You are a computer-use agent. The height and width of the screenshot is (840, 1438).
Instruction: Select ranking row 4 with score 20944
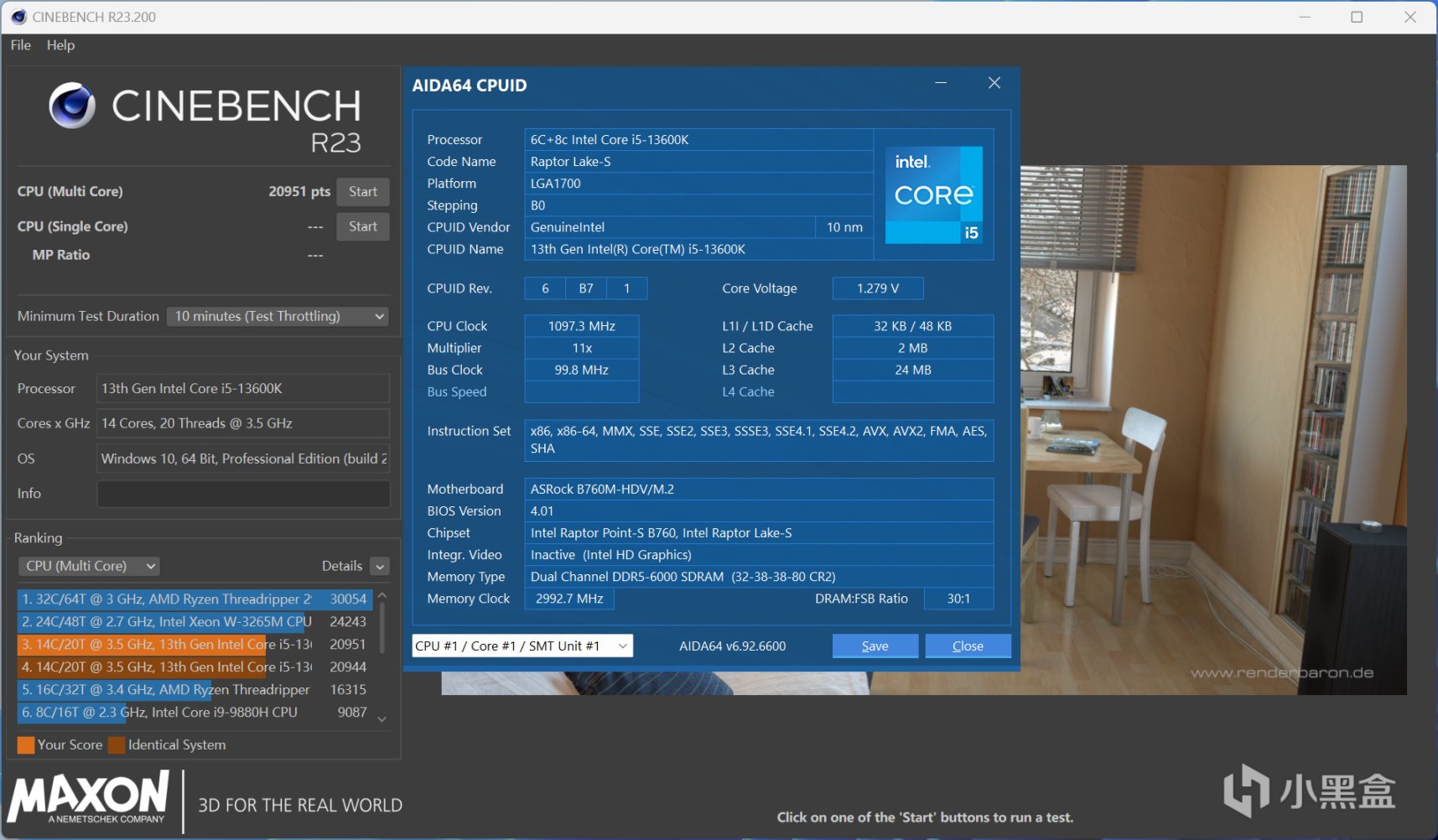(195, 667)
